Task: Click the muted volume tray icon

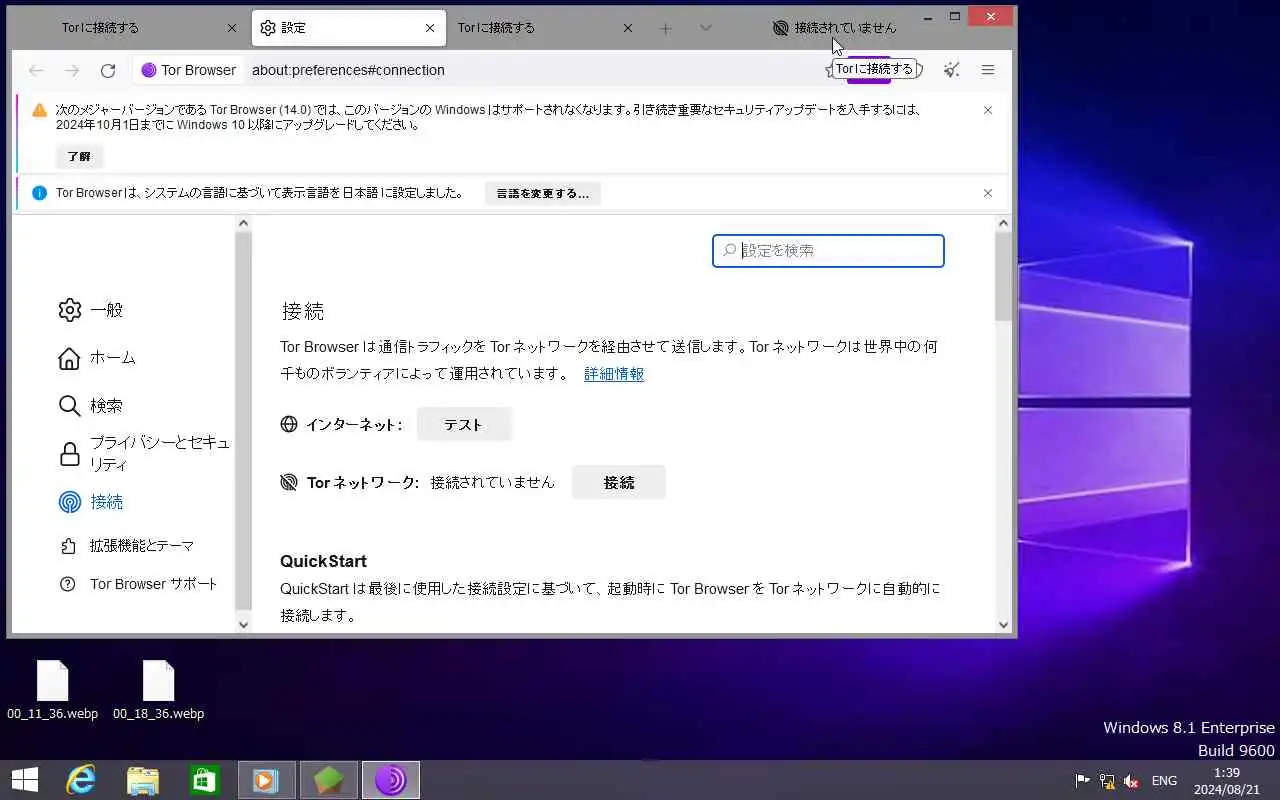Action: tap(1132, 781)
